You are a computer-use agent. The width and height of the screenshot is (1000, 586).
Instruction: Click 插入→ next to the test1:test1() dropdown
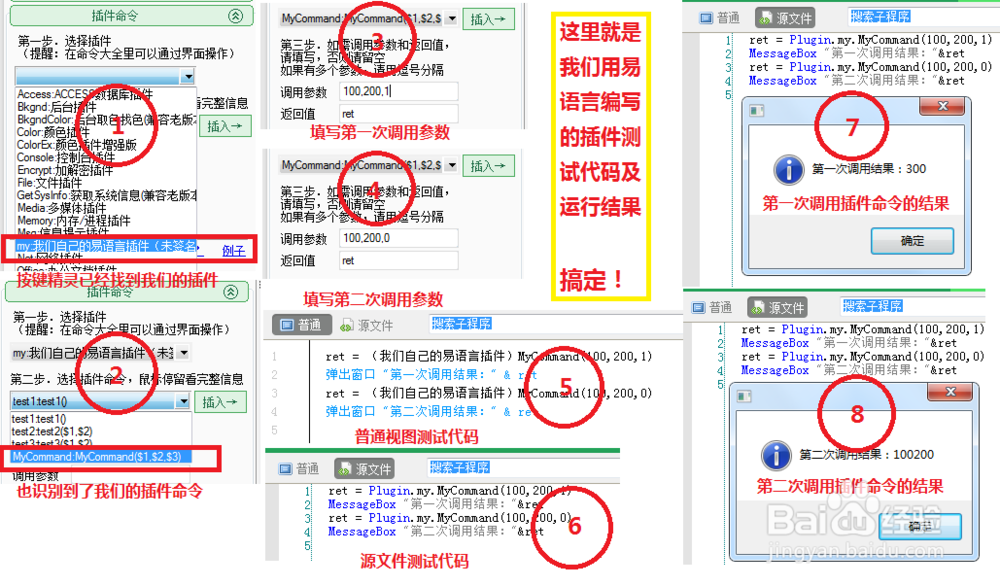(x=220, y=402)
